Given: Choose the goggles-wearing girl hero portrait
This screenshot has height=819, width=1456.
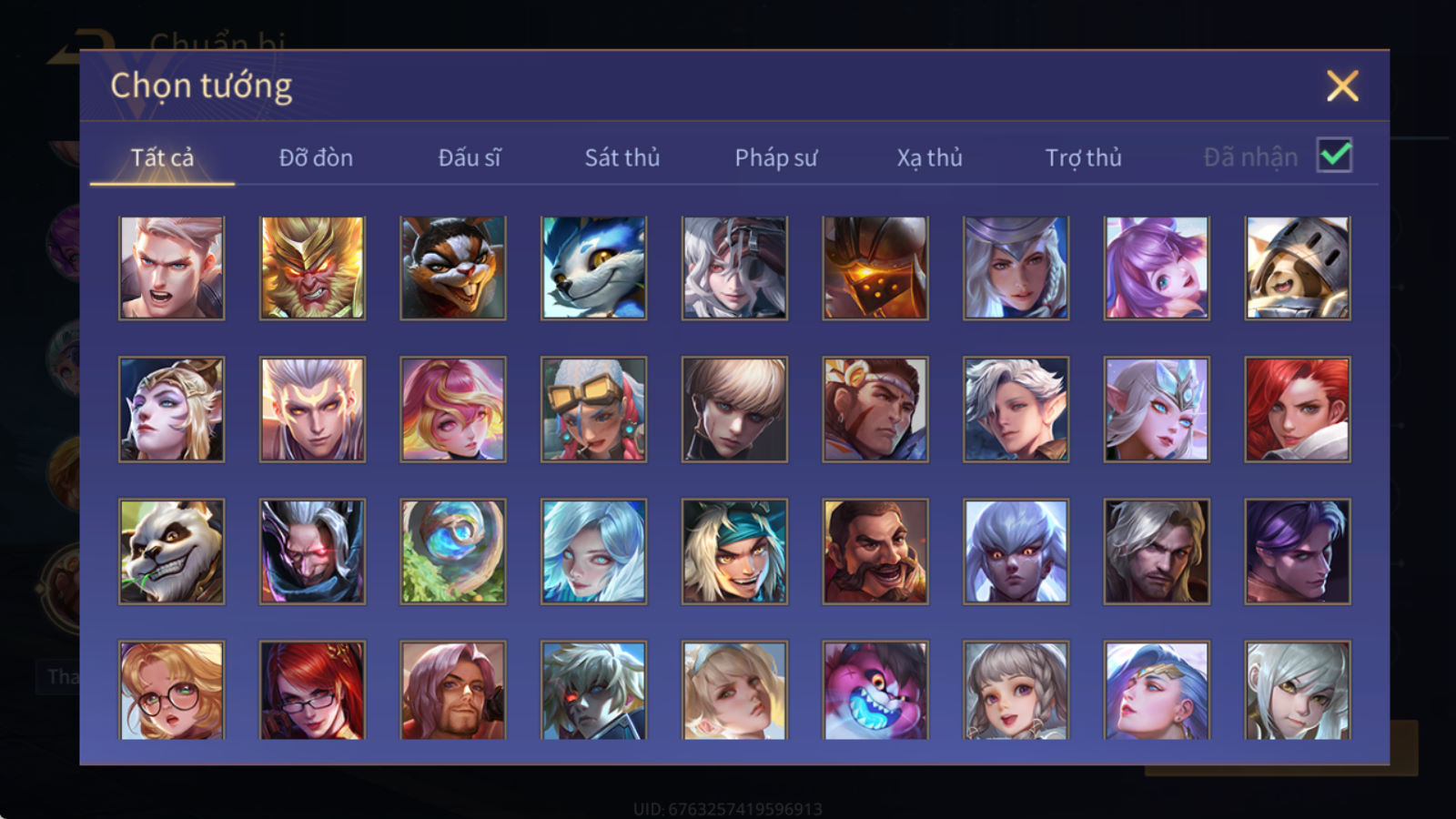Looking at the screenshot, I should 593,409.
